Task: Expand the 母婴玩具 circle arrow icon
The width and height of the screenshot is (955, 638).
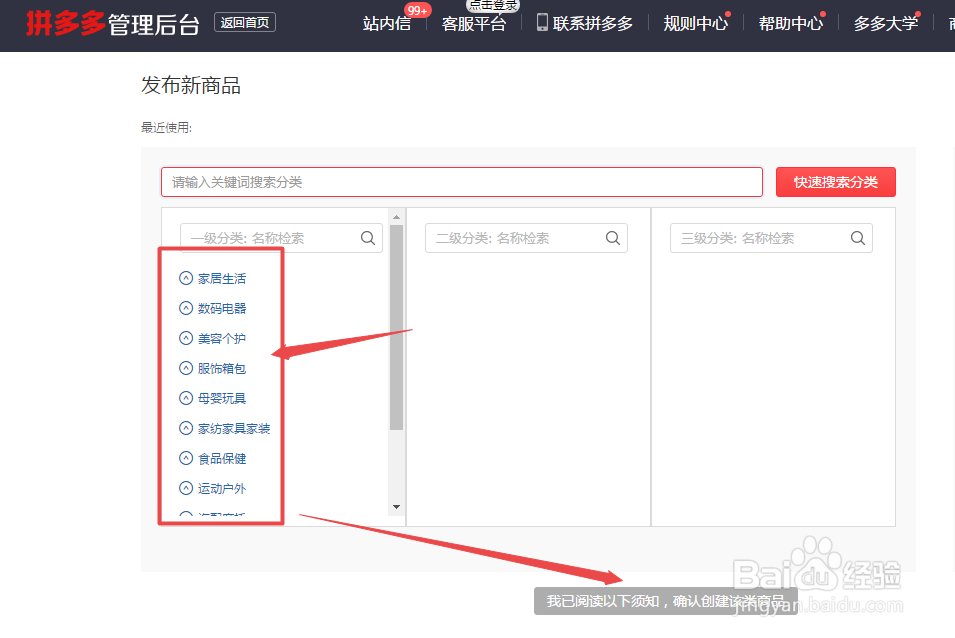Action: click(x=186, y=398)
